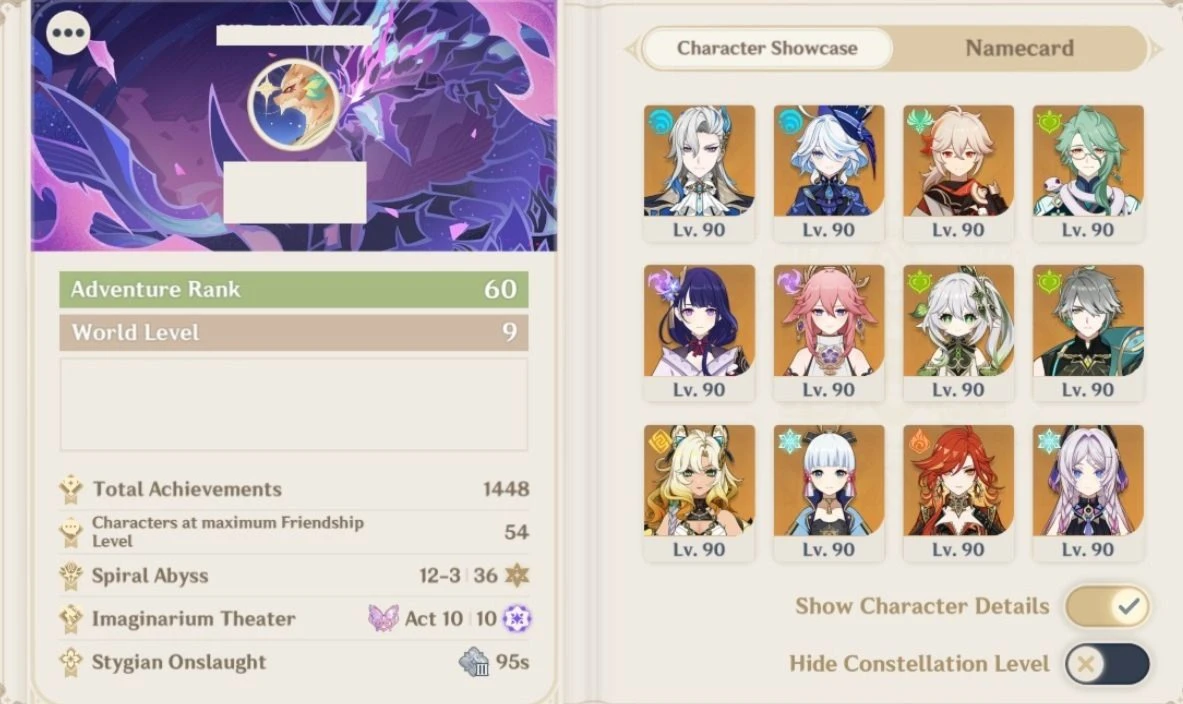Click the profile avatar picture
Image resolution: width=1183 pixels, height=704 pixels.
[x=294, y=105]
